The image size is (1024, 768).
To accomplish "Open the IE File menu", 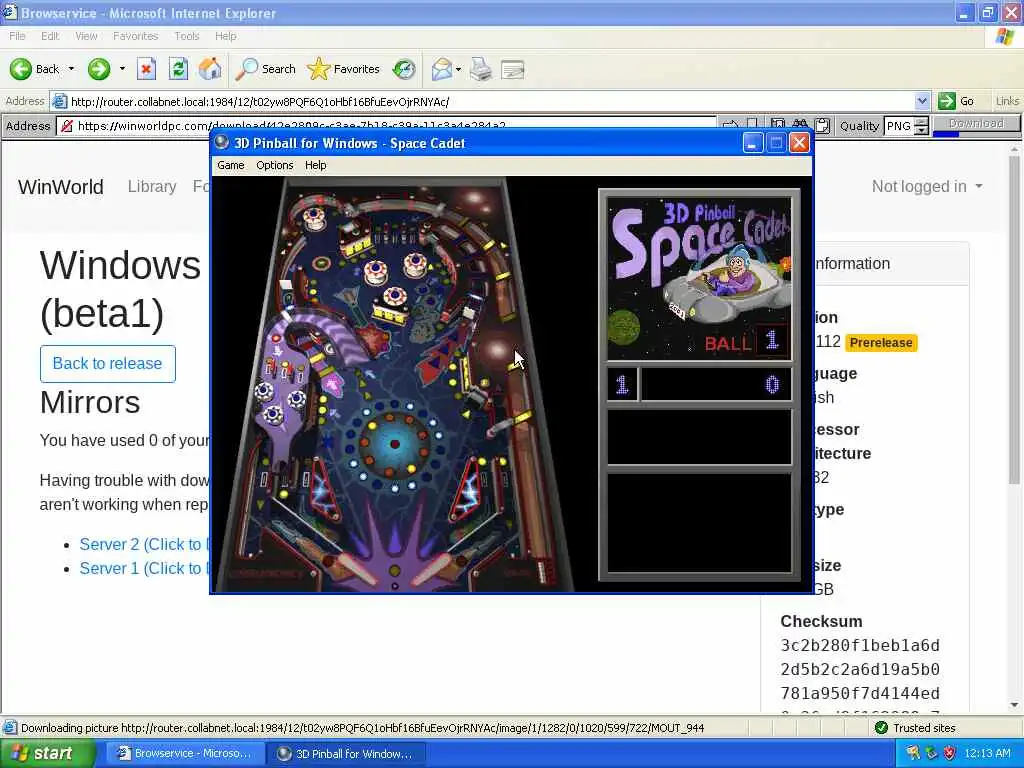I will coord(18,36).
